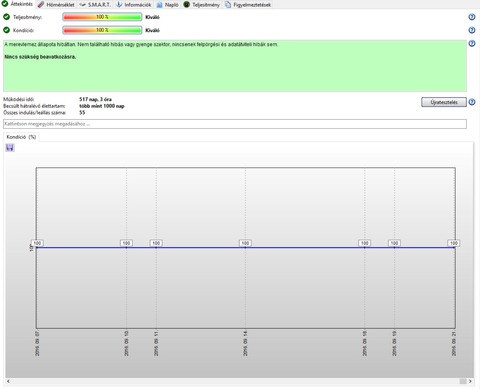The height and width of the screenshot is (389, 480).
Task: Open the S.M.A.R.T. tab
Action: click(95, 5)
